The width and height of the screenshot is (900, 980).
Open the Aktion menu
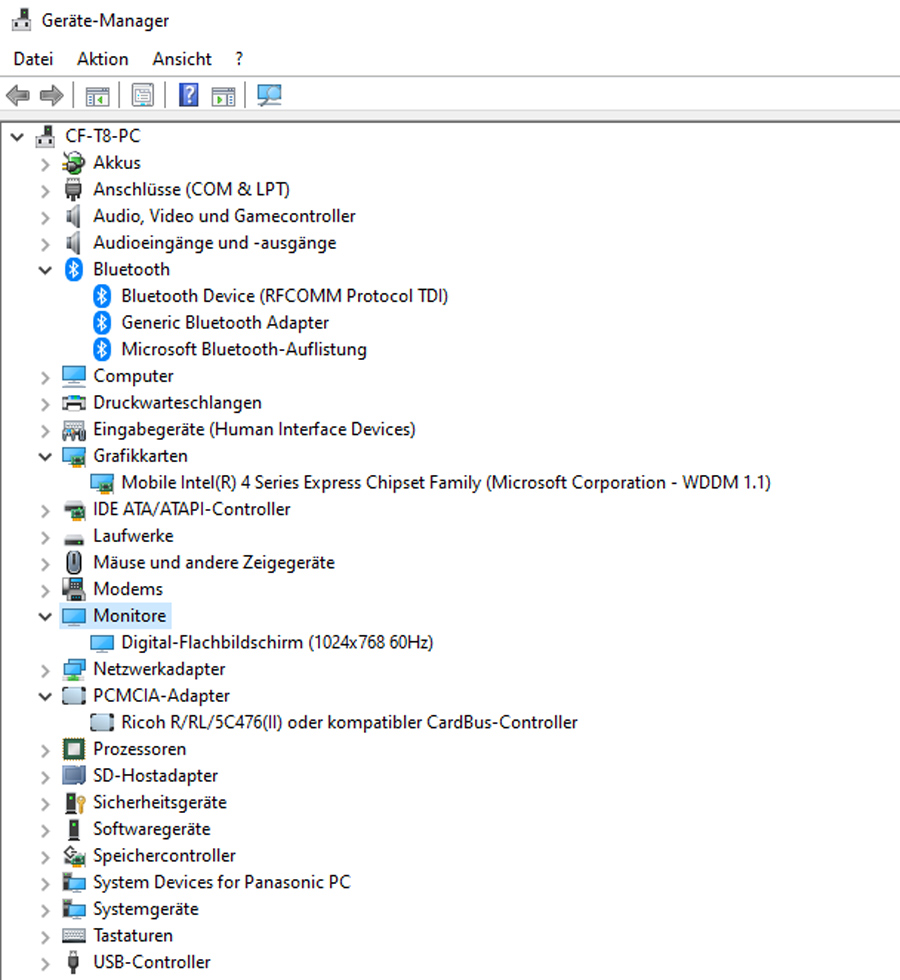tap(102, 59)
